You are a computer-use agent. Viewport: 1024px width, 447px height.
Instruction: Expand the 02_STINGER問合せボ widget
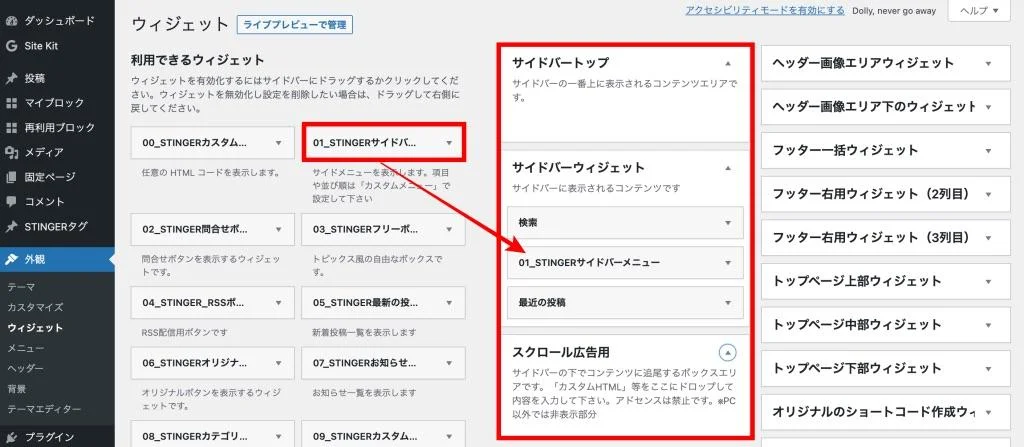(x=279, y=229)
